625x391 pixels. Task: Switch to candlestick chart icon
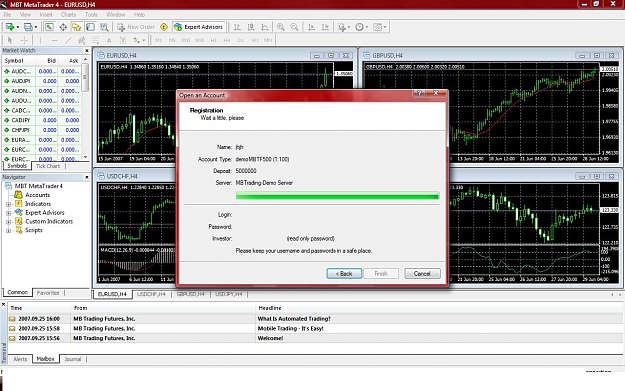point(251,27)
